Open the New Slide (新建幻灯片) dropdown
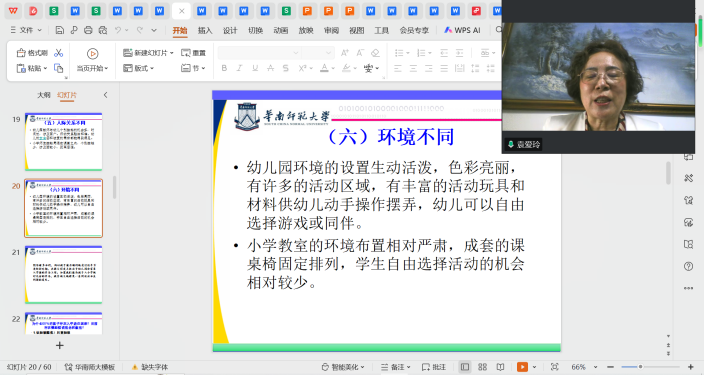 pos(148,53)
